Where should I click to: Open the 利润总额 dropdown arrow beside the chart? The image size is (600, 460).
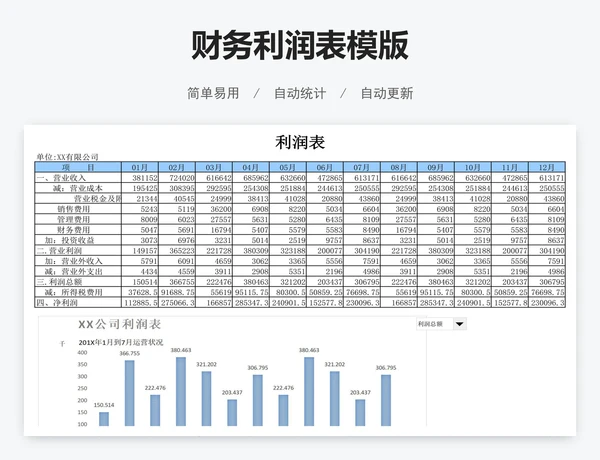point(460,324)
